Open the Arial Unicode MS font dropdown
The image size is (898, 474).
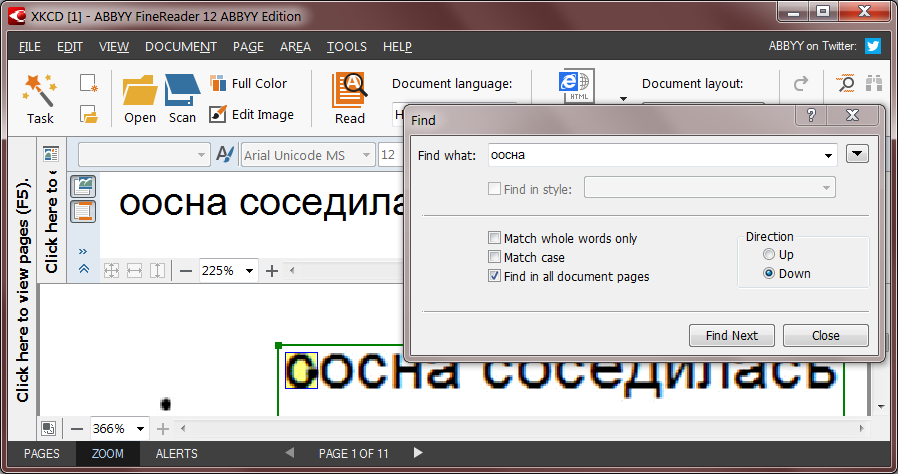pos(366,155)
